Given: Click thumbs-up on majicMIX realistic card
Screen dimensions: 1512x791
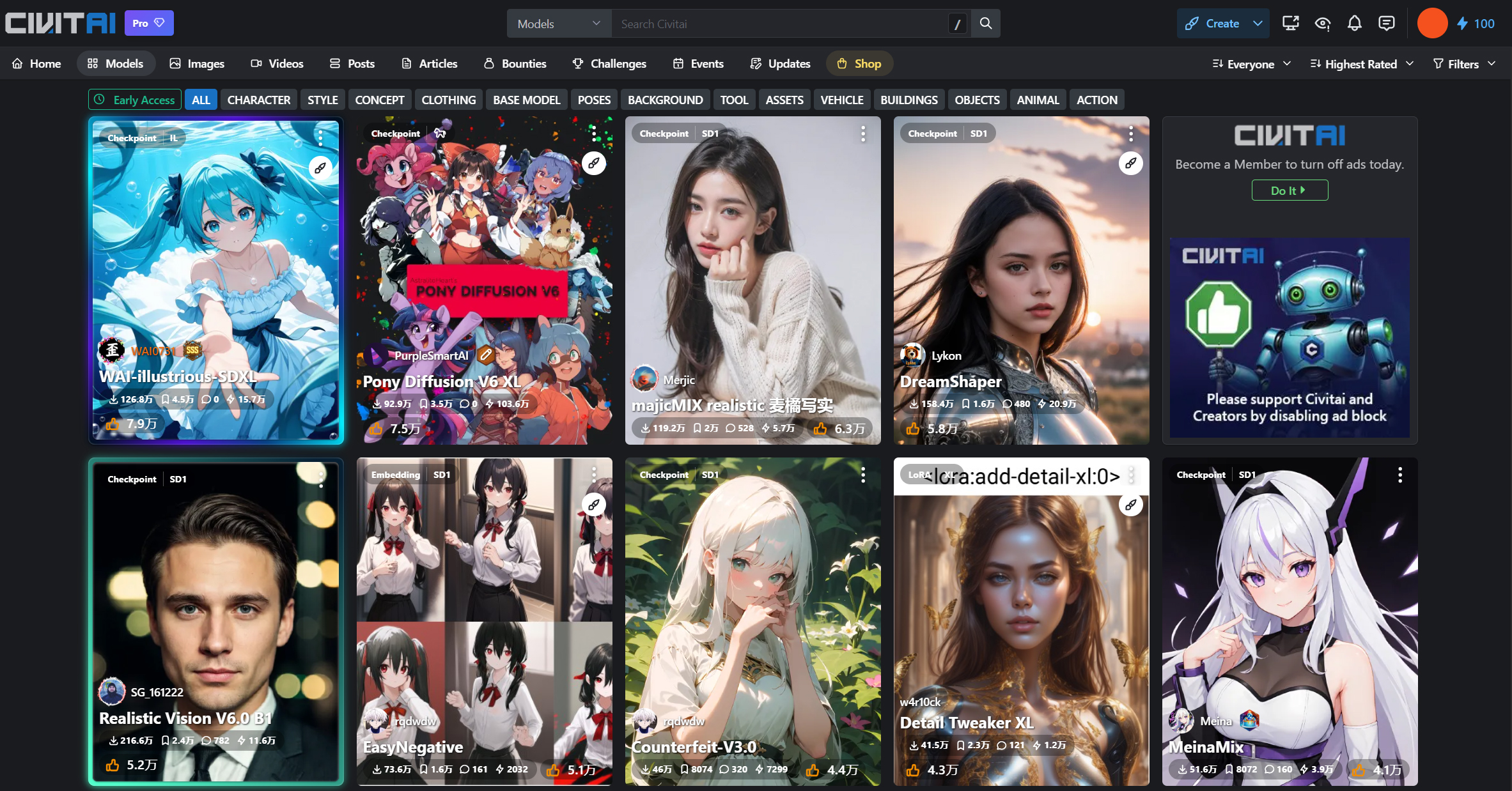Looking at the screenshot, I should pos(820,428).
